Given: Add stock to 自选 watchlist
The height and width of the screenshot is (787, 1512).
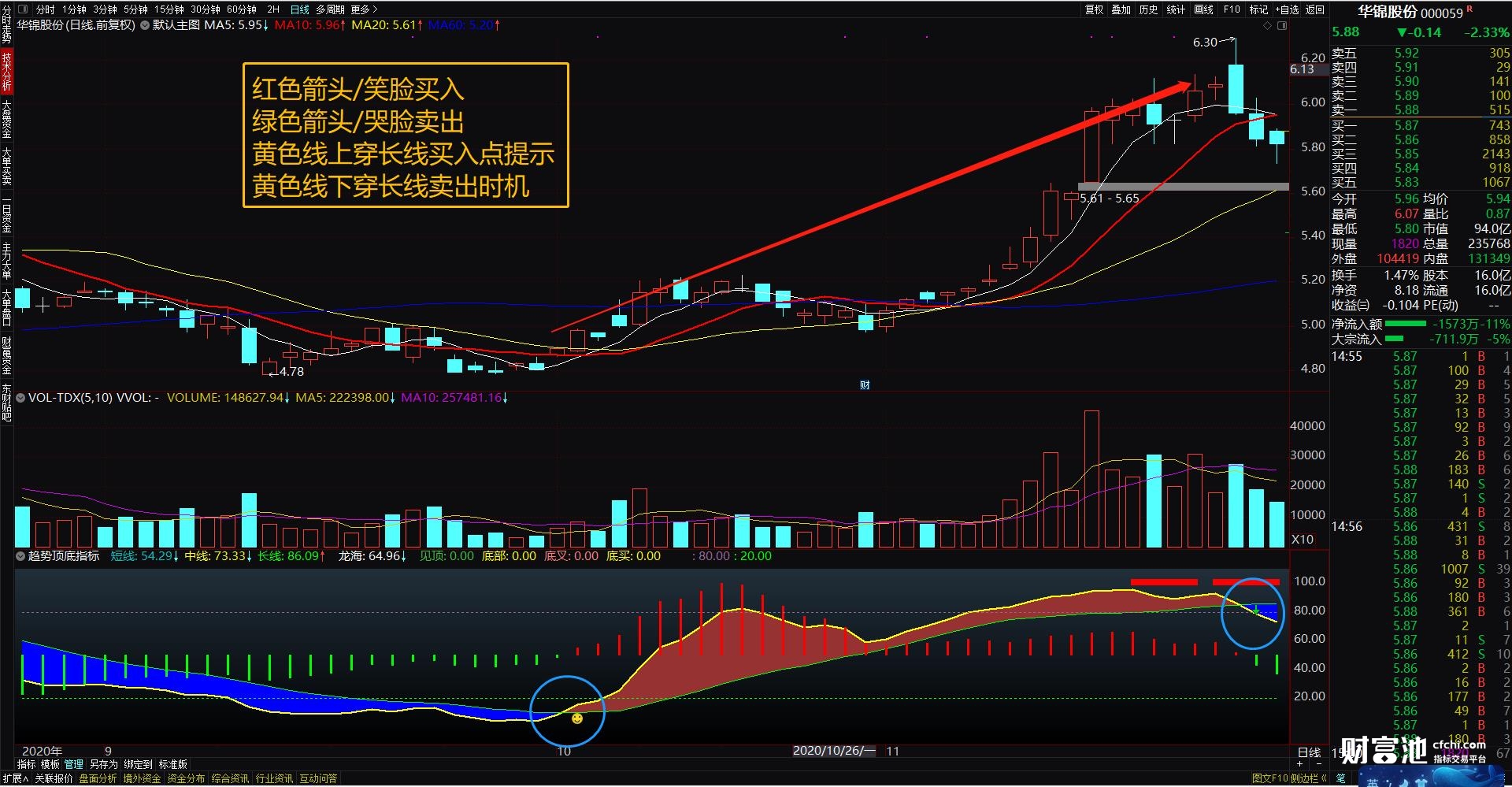Looking at the screenshot, I should tap(1287, 9).
